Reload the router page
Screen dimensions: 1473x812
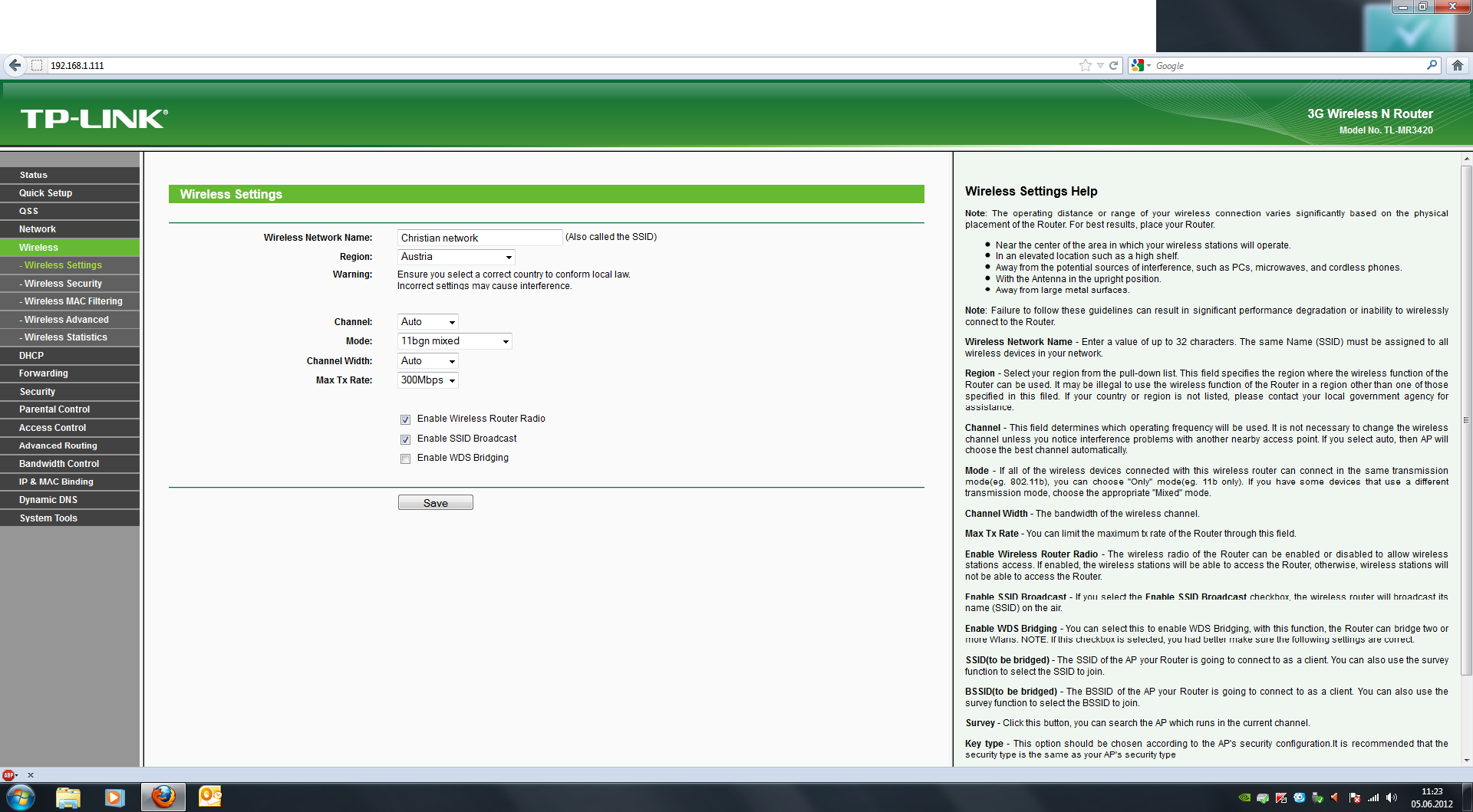[x=1113, y=65]
